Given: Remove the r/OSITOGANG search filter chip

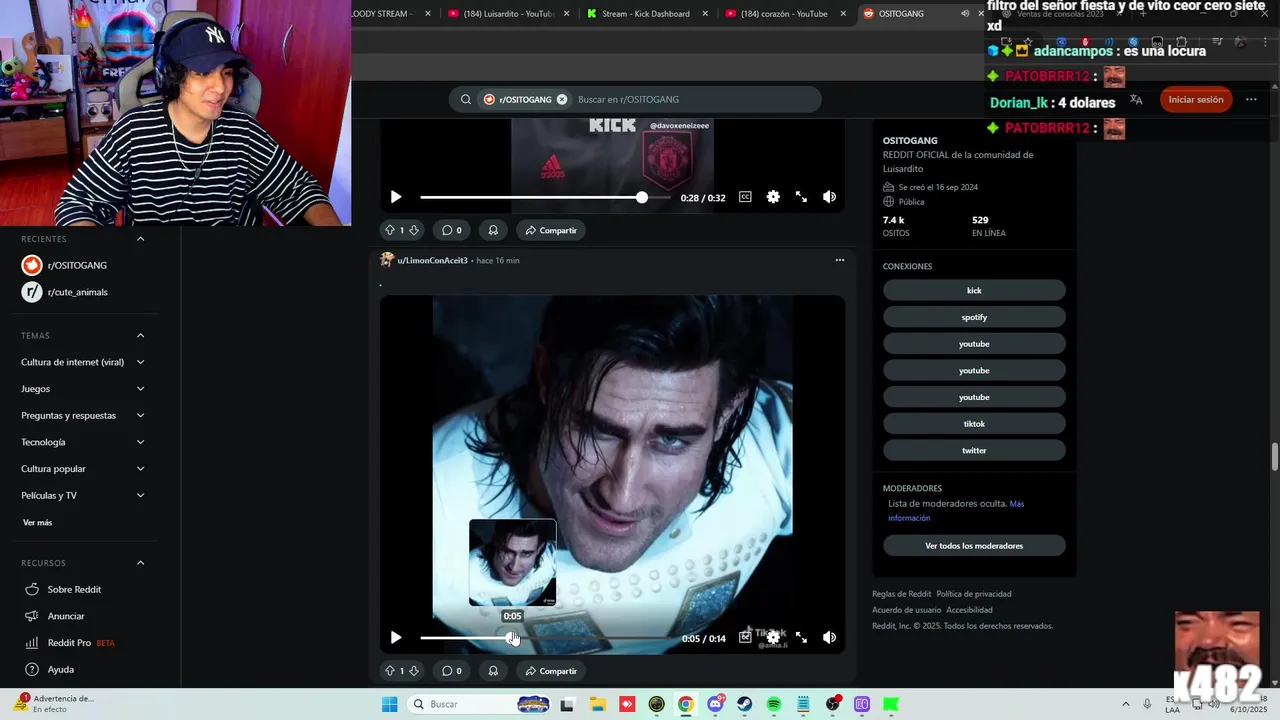Looking at the screenshot, I should (x=562, y=99).
